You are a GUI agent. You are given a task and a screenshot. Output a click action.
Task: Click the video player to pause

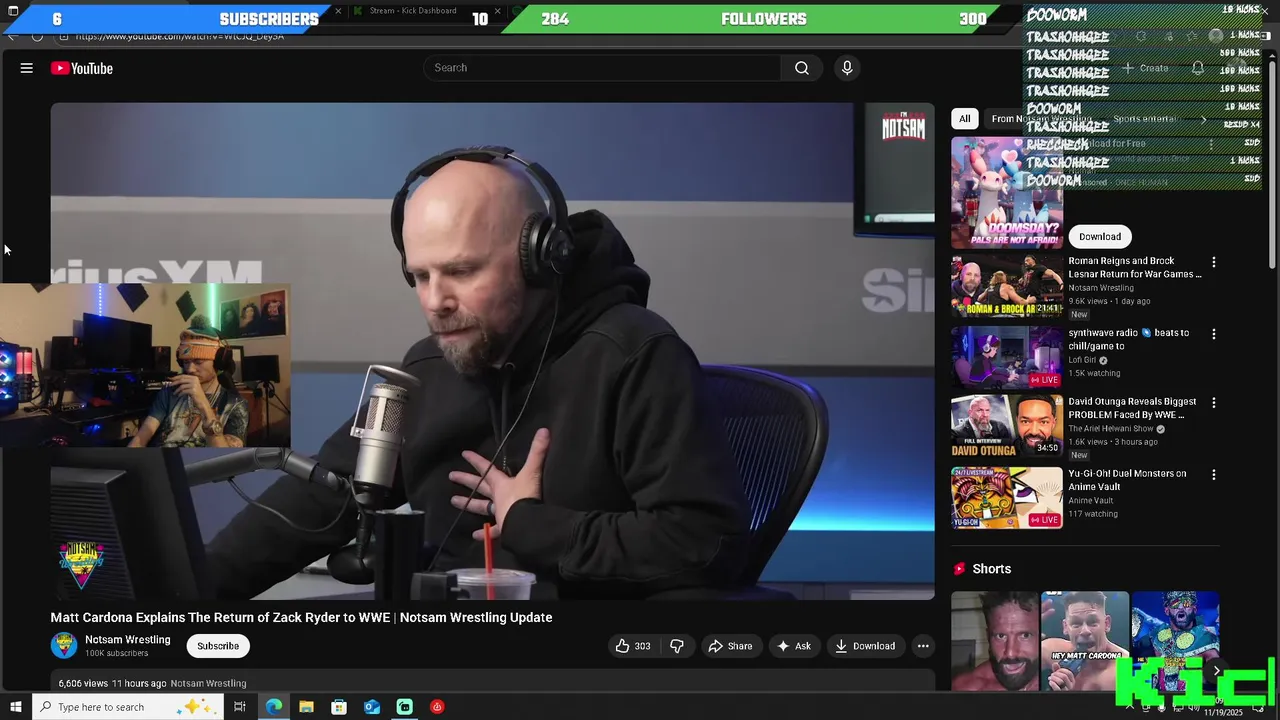coord(493,351)
